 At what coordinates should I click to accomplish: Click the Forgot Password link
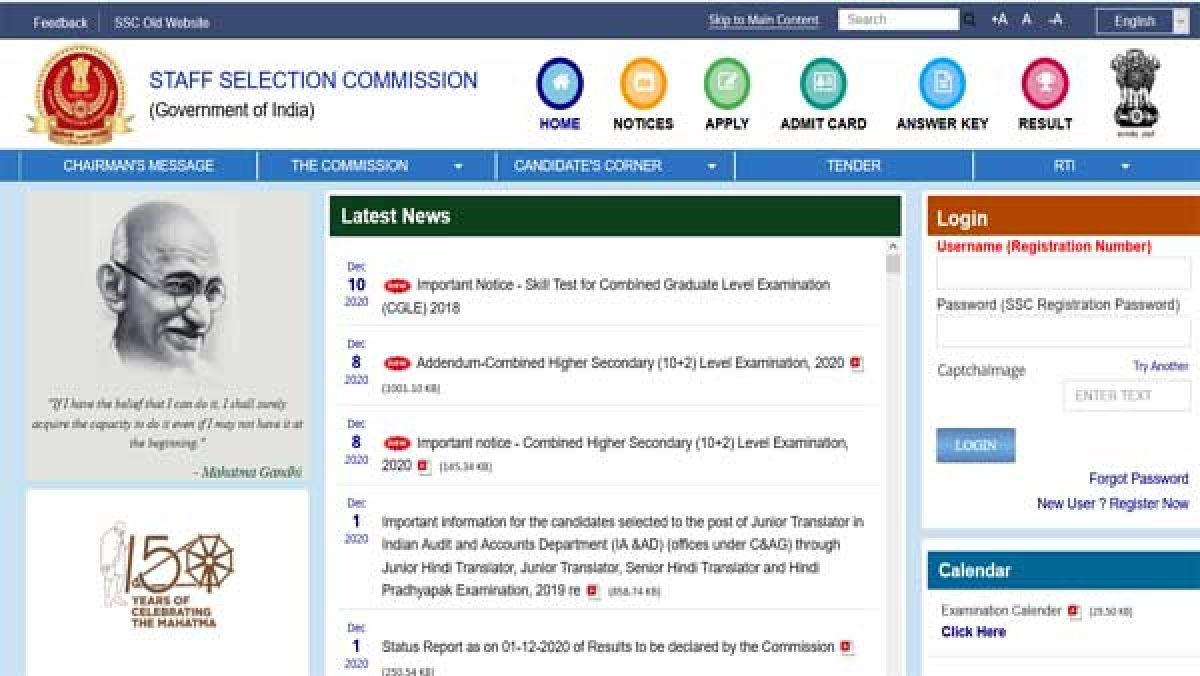(x=1138, y=479)
